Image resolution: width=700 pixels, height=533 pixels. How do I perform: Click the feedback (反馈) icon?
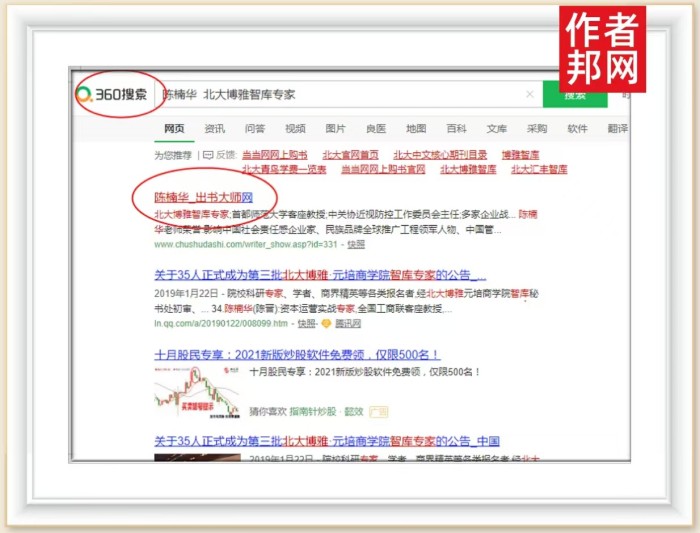point(207,155)
